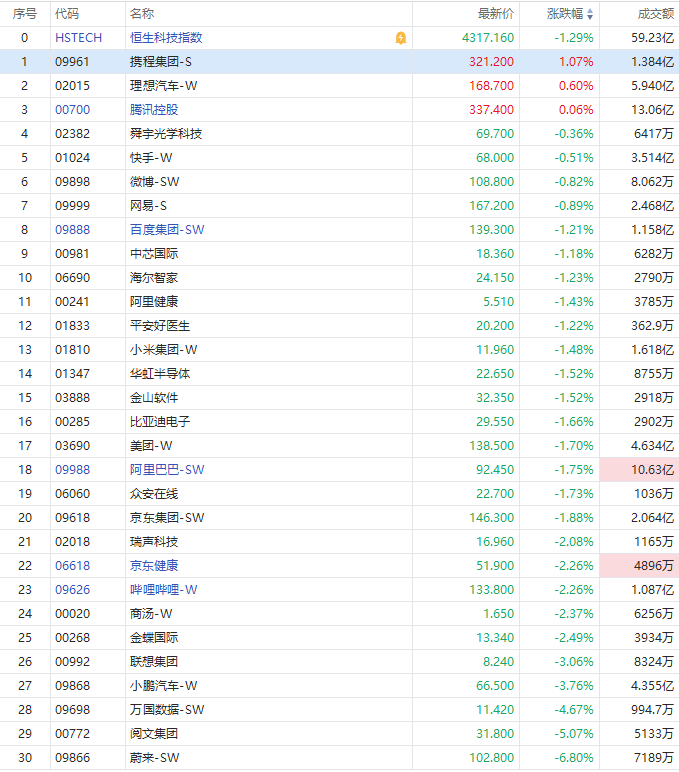Open 哔哩哔哩-W stock link
Viewport: 679px width, 772px height.
pyautogui.click(x=163, y=590)
